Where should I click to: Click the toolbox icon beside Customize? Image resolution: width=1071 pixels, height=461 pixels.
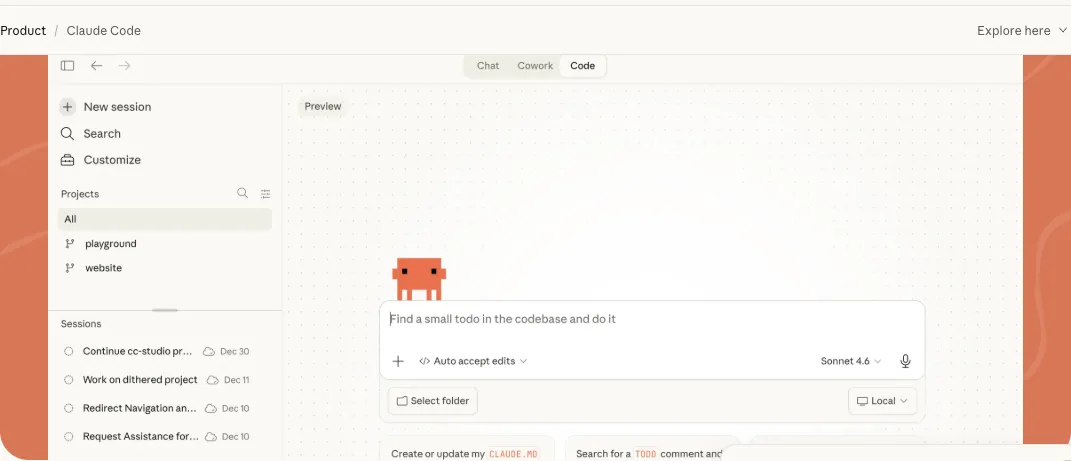[x=68, y=160]
